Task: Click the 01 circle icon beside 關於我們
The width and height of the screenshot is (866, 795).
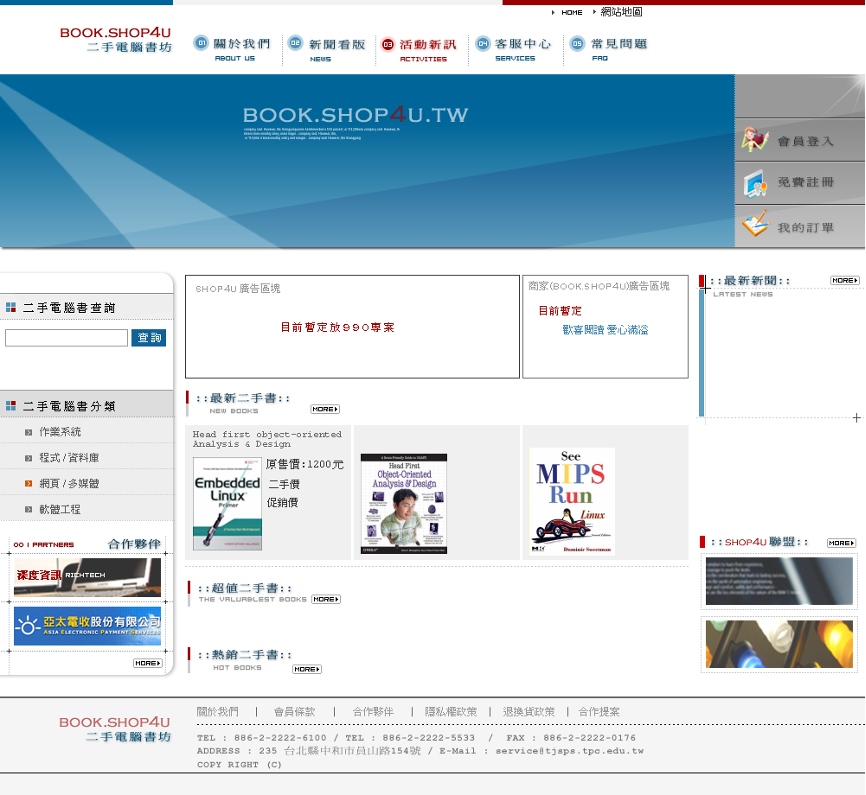Action: click(x=201, y=44)
